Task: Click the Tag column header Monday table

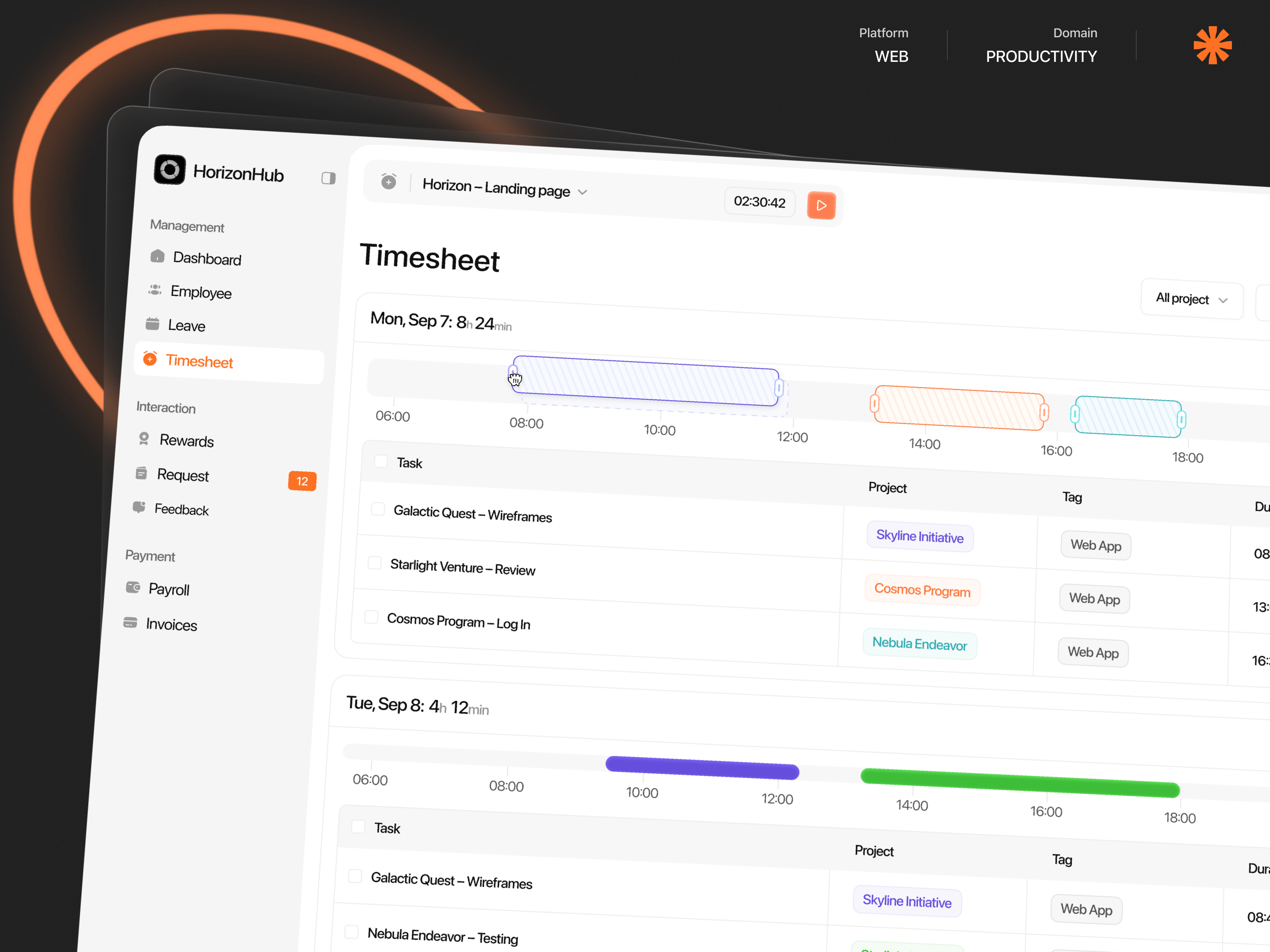Action: pos(1072,497)
